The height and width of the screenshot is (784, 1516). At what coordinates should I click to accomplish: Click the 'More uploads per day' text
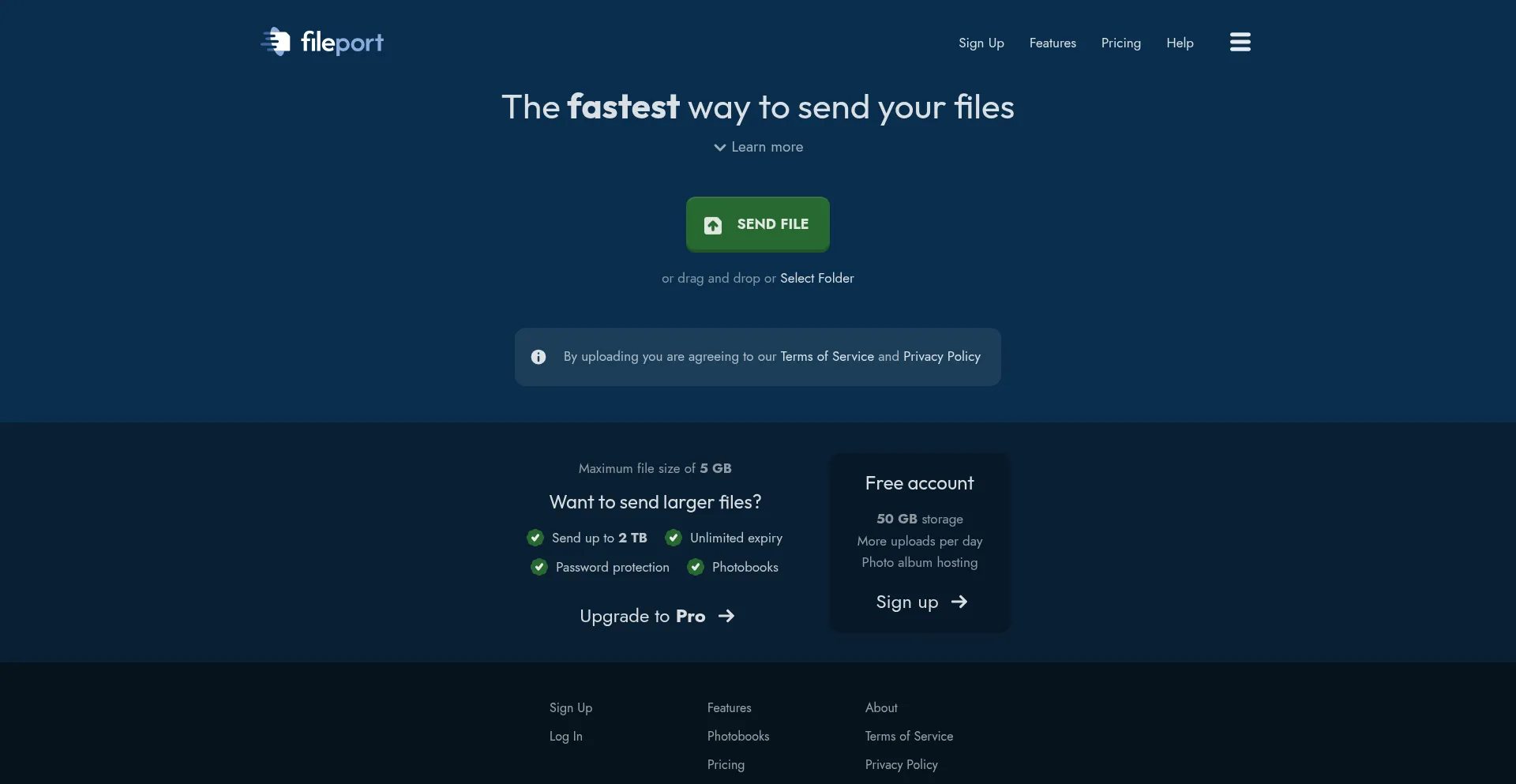[920, 541]
